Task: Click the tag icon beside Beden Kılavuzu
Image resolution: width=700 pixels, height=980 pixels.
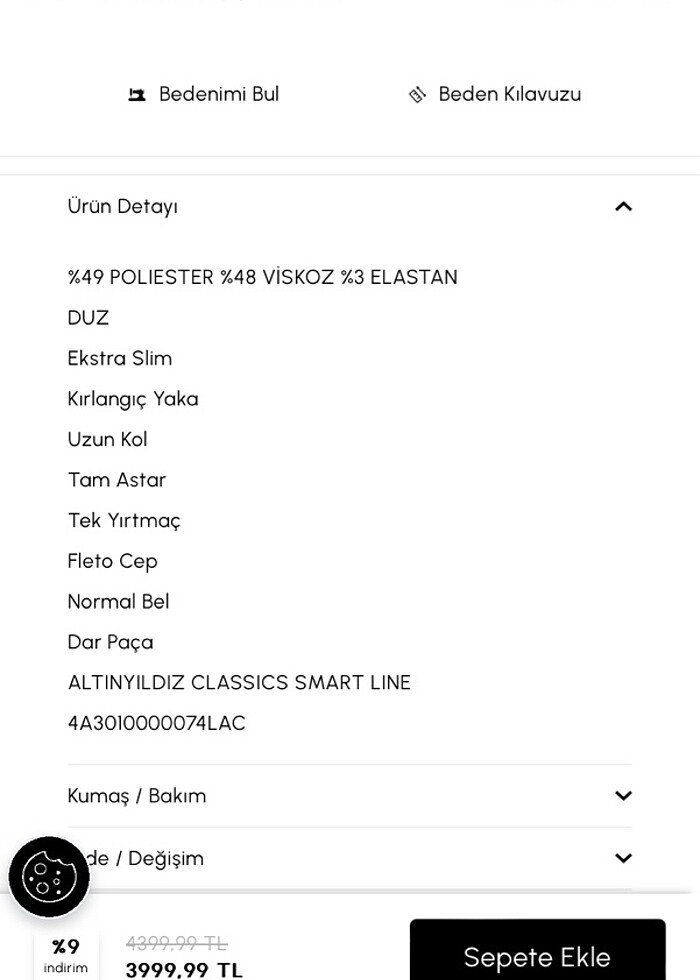Action: click(418, 93)
